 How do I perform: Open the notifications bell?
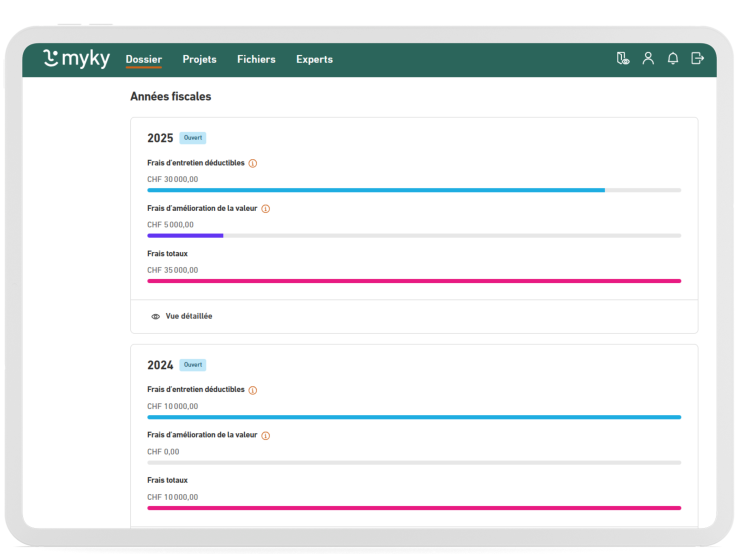click(x=673, y=59)
